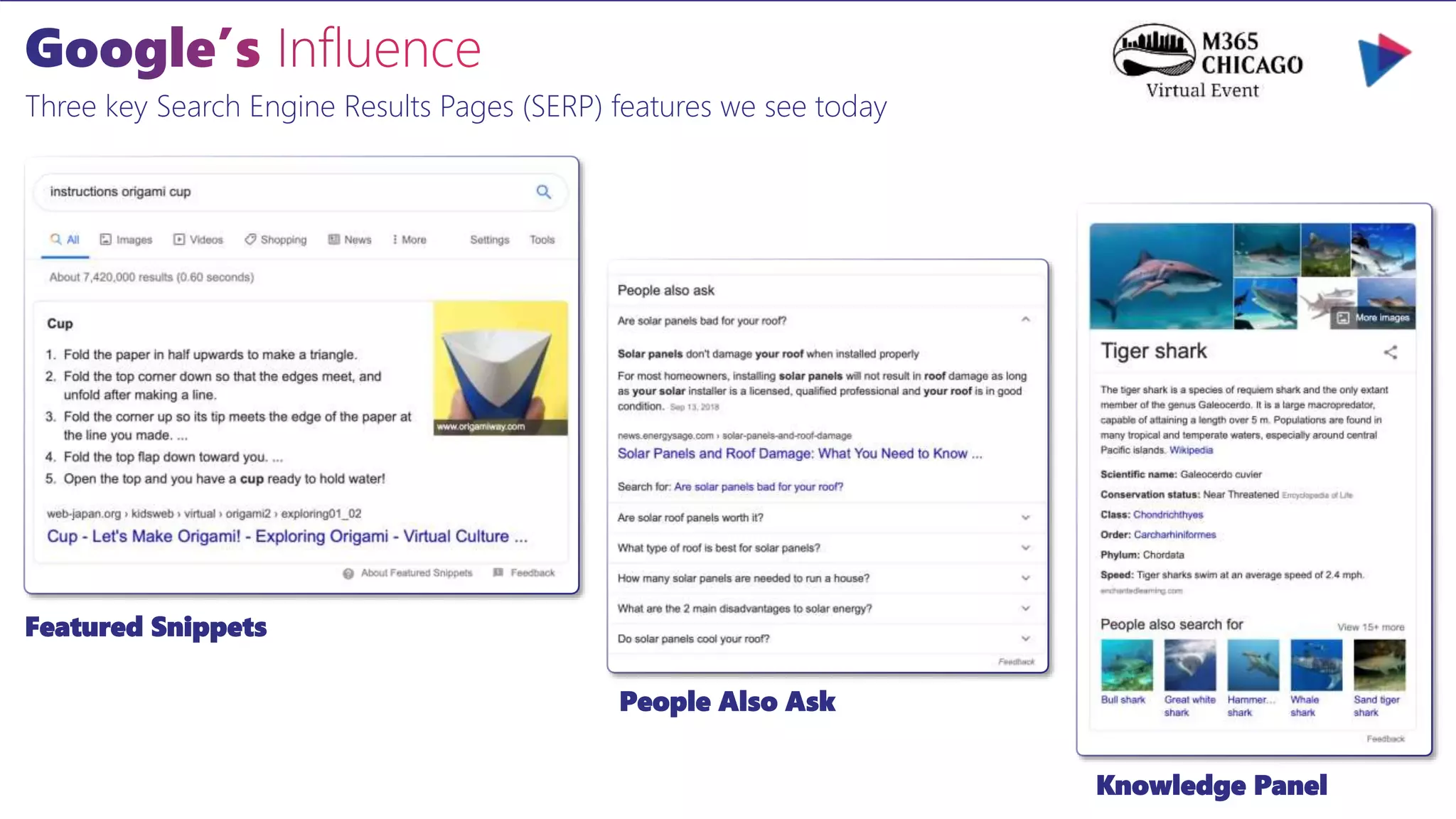Click the 'People also ask' box heading

point(666,290)
